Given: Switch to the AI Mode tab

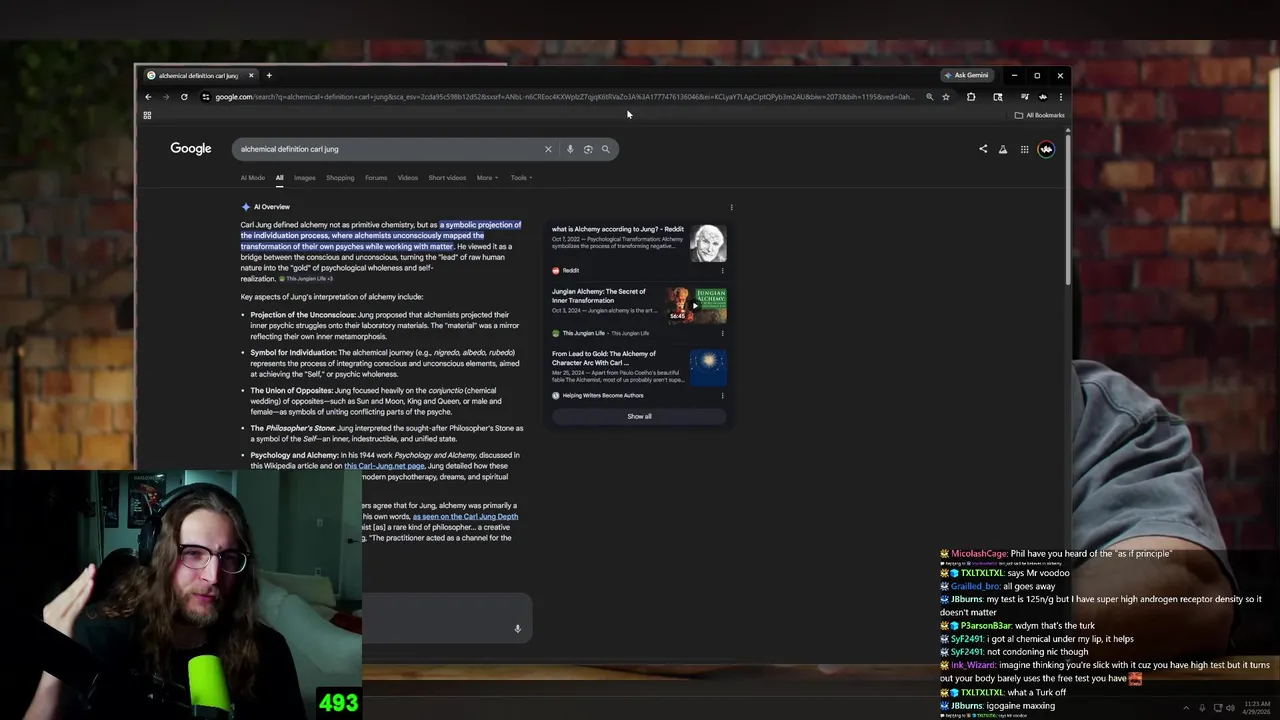Looking at the screenshot, I should [x=252, y=178].
